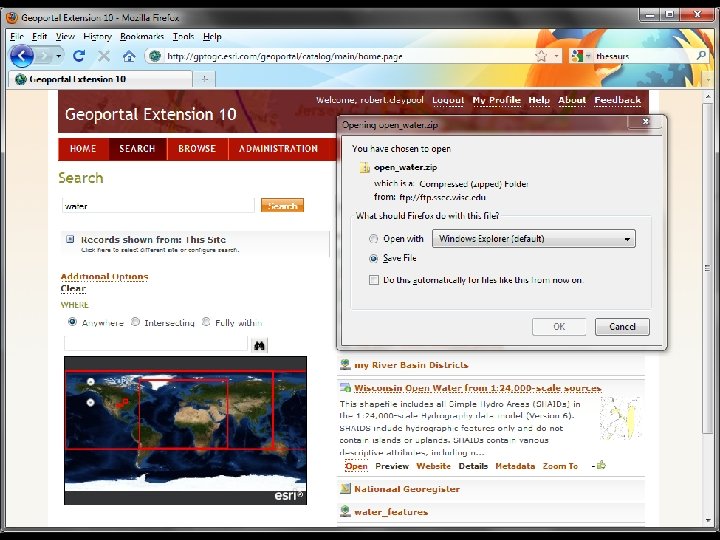Viewport: 720px width, 540px height.
Task: Open my River Basin Districts result
Action: tap(411, 366)
